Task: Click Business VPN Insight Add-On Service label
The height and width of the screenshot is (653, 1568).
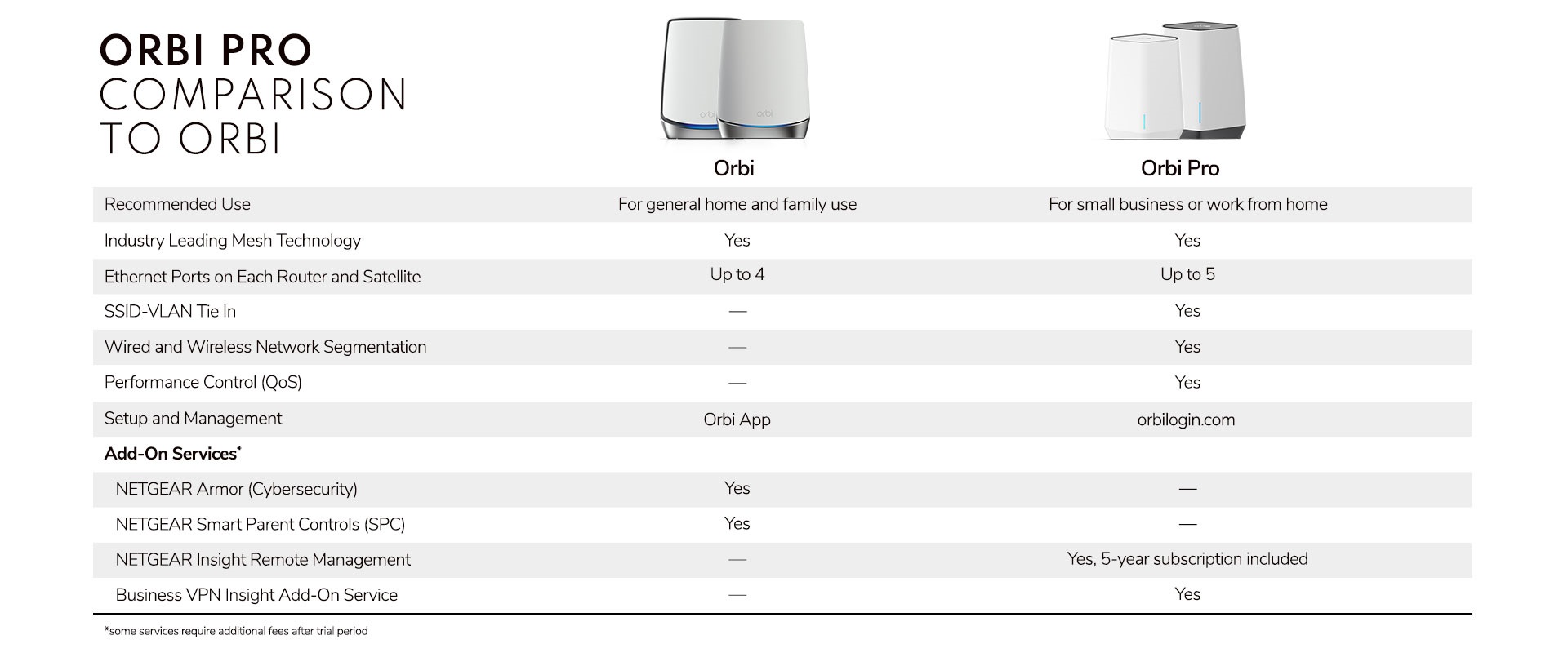Action: pyautogui.click(x=256, y=595)
